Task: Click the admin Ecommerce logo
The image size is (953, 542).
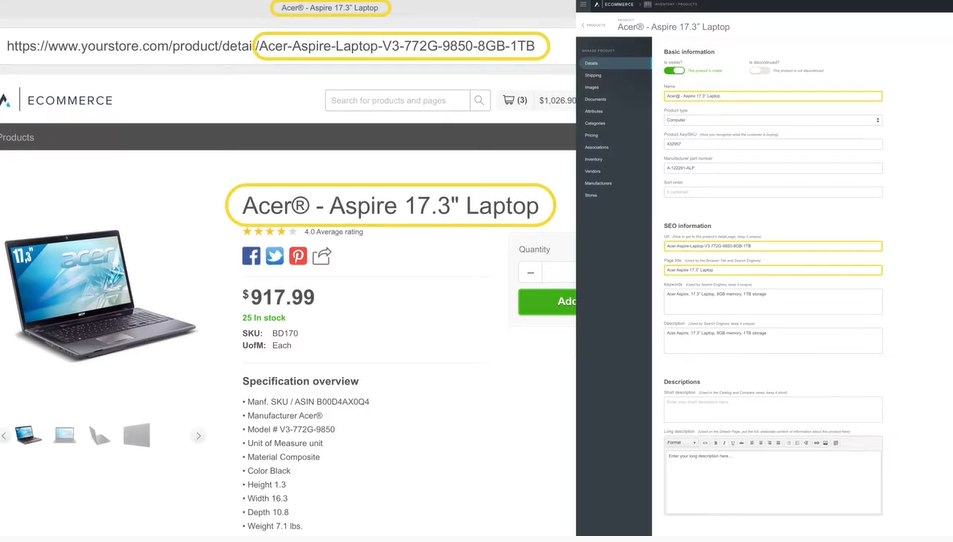Action: point(614,4)
